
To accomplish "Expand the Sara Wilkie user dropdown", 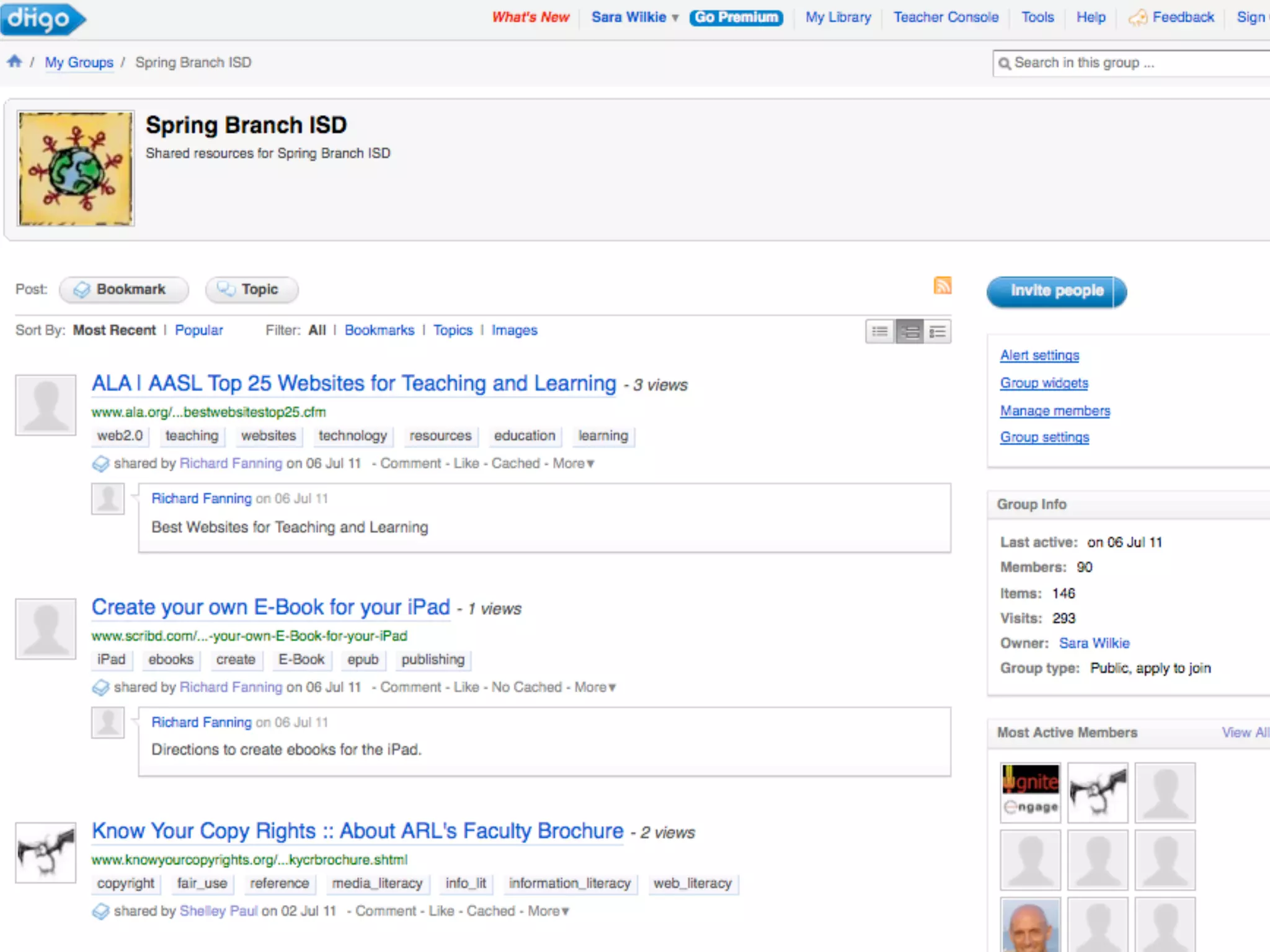I will 675,18.
